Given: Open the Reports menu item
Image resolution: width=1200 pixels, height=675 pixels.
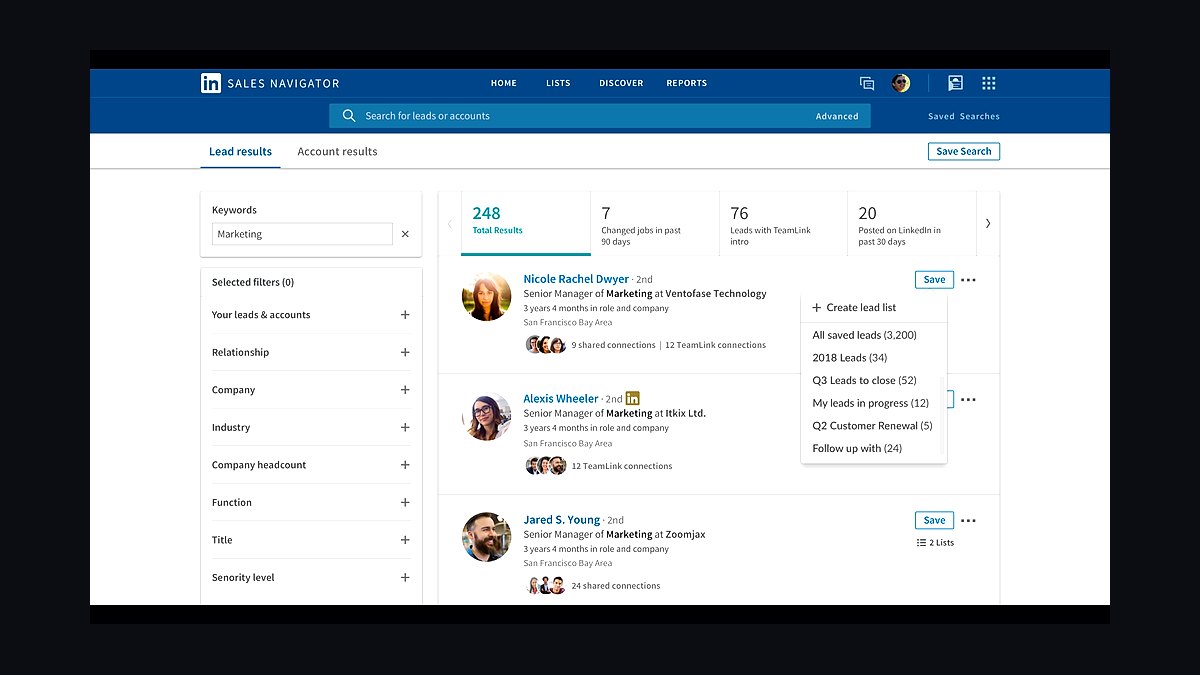Looking at the screenshot, I should pos(687,83).
